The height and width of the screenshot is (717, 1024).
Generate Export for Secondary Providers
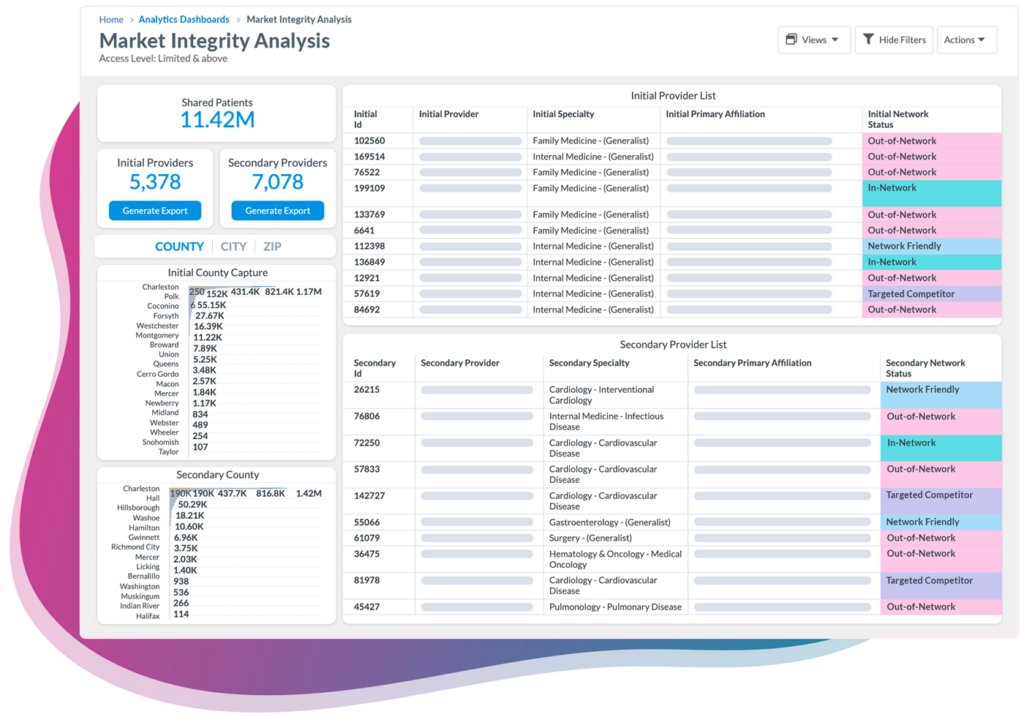(x=277, y=210)
